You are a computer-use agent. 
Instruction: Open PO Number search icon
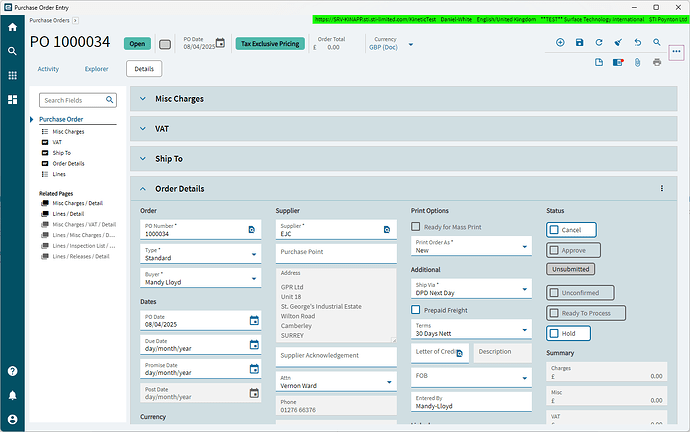click(252, 230)
